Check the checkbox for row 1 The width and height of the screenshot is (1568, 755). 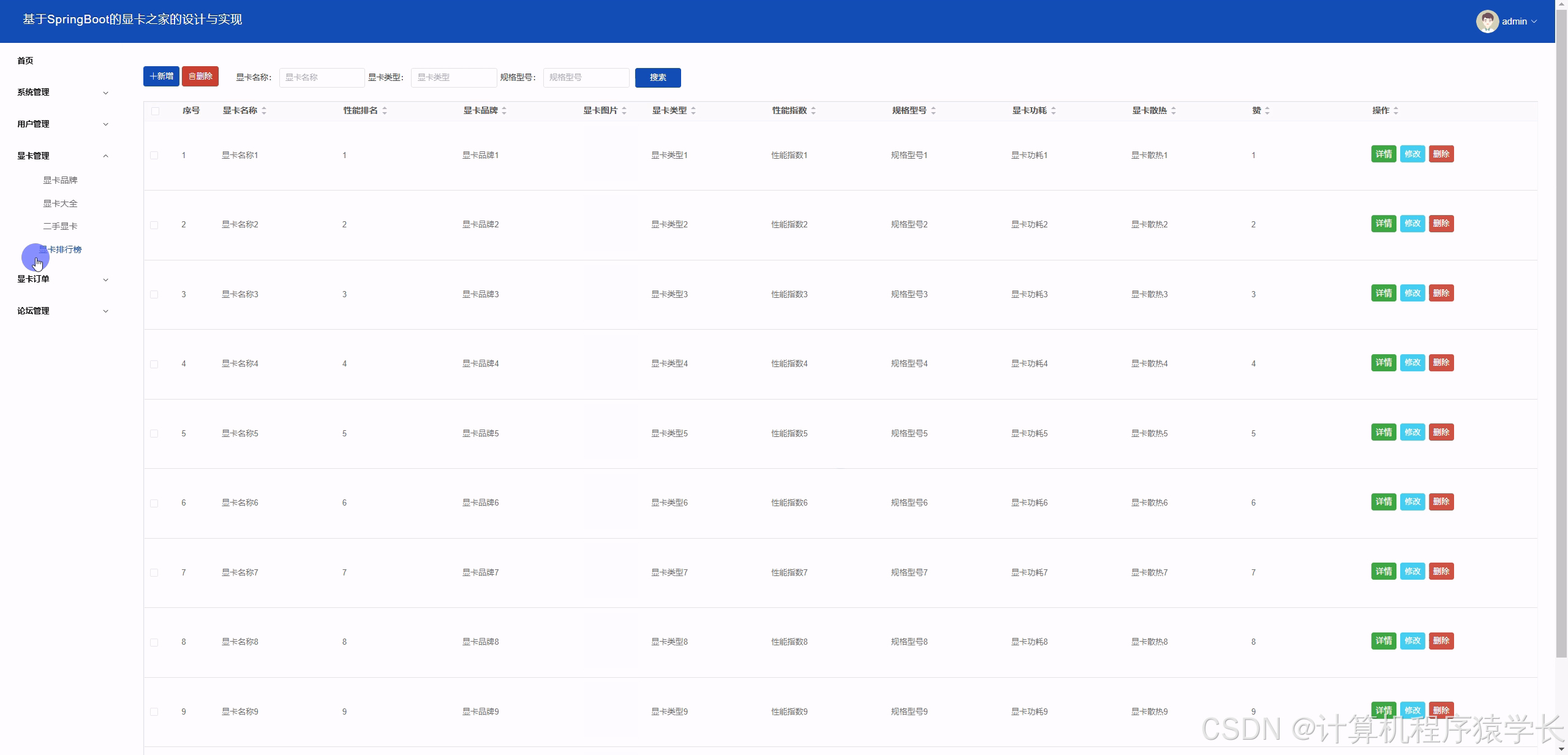click(154, 156)
